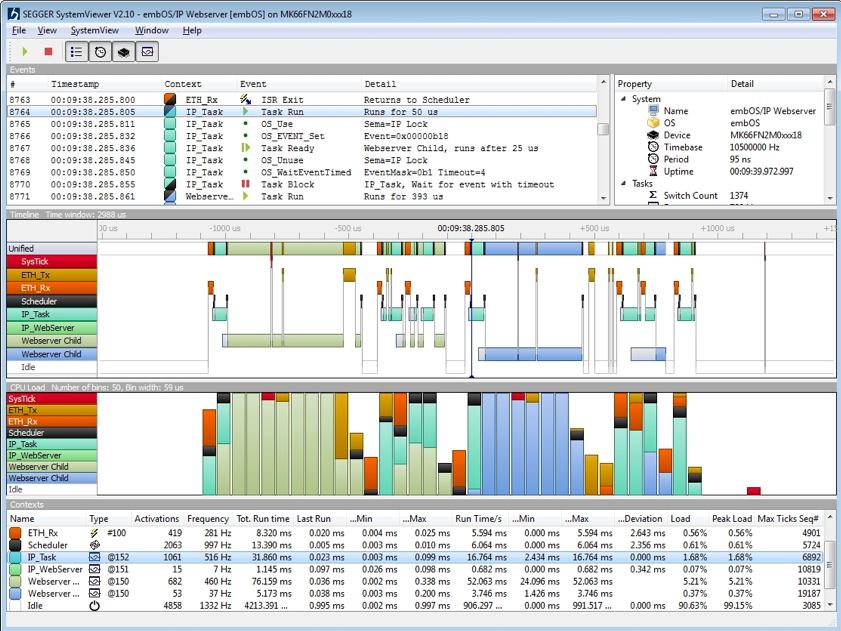The image size is (841, 631).
Task: Toggle the Timeline view clock button
Action: pos(100,52)
